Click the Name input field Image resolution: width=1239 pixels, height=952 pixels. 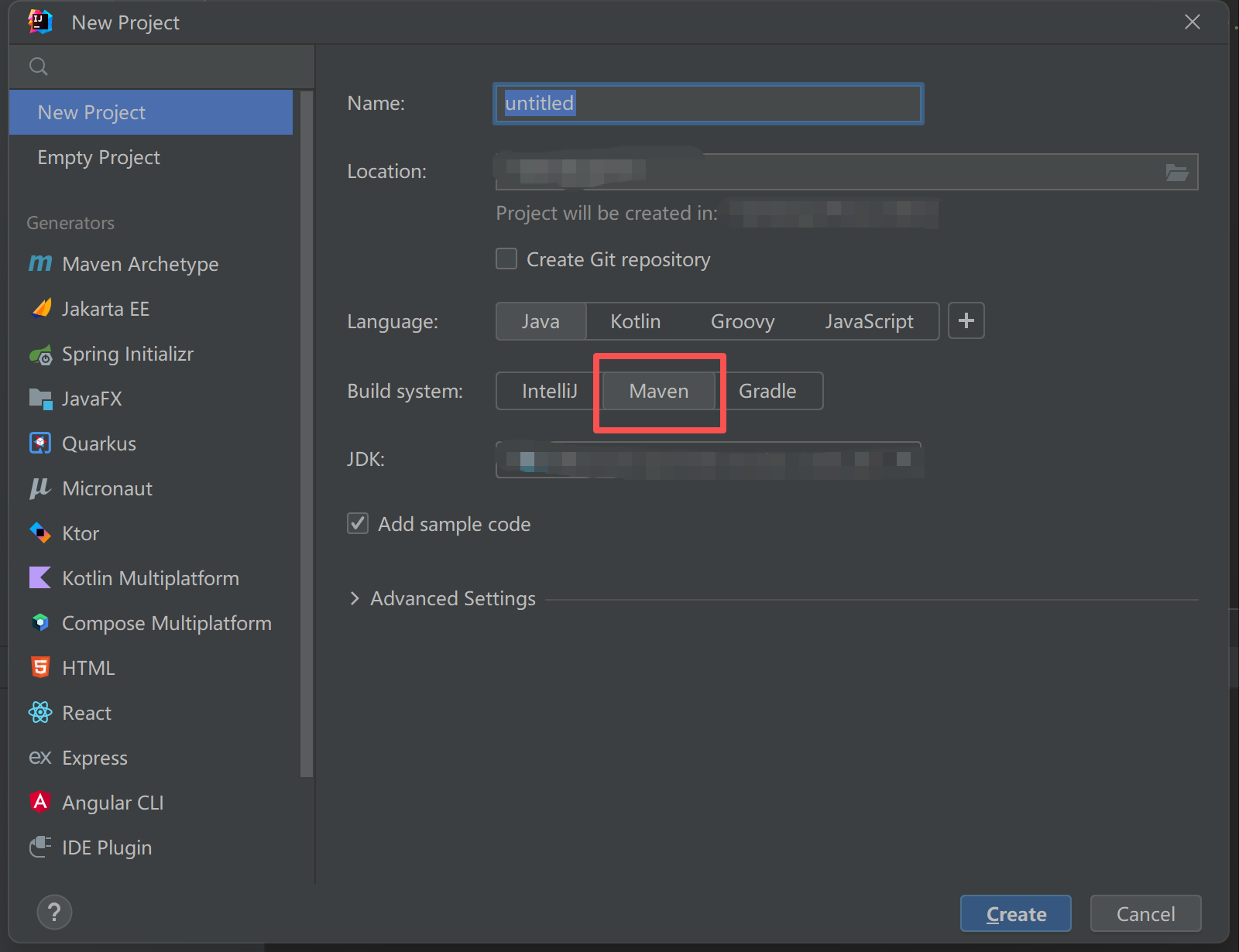[x=709, y=104]
